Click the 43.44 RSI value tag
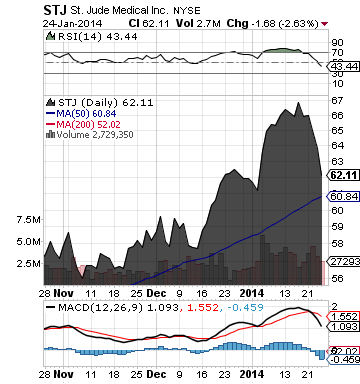The height and width of the screenshot is (384, 360). click(x=344, y=66)
